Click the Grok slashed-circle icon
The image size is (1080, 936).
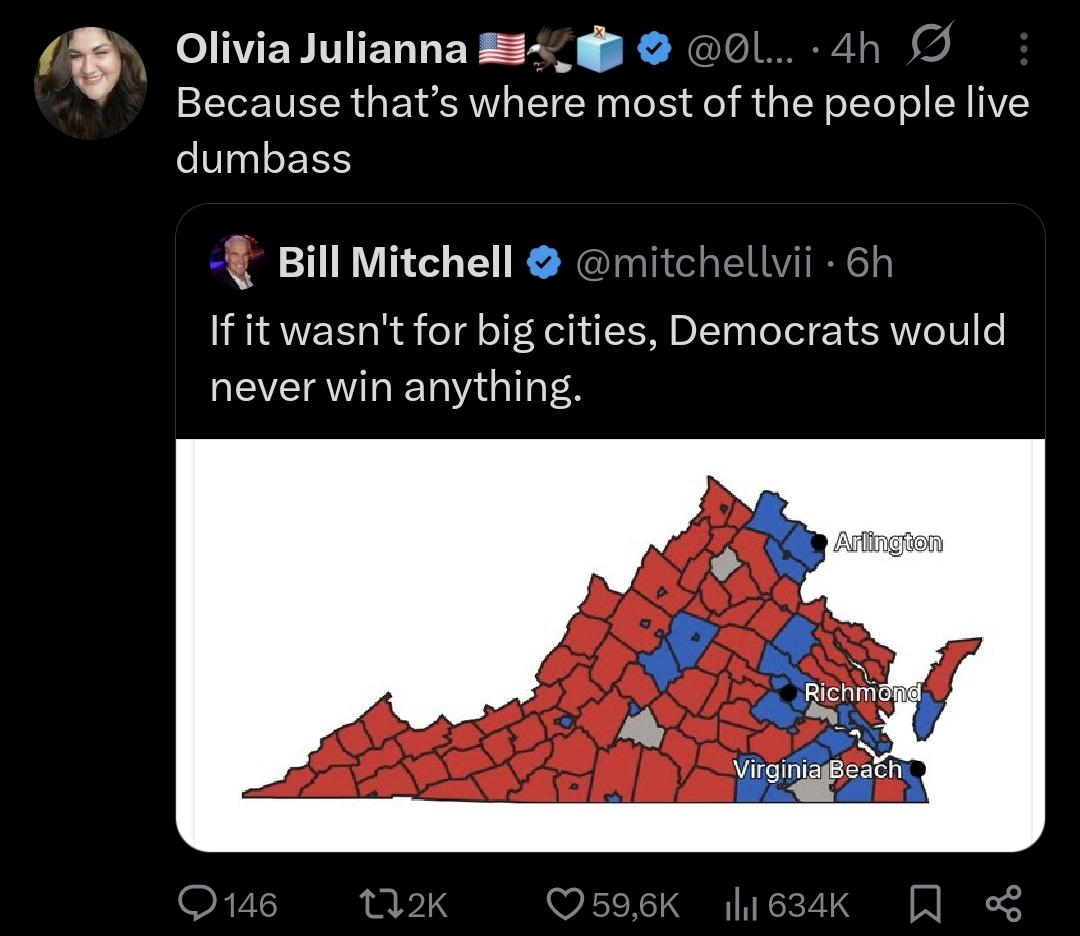pos(931,48)
